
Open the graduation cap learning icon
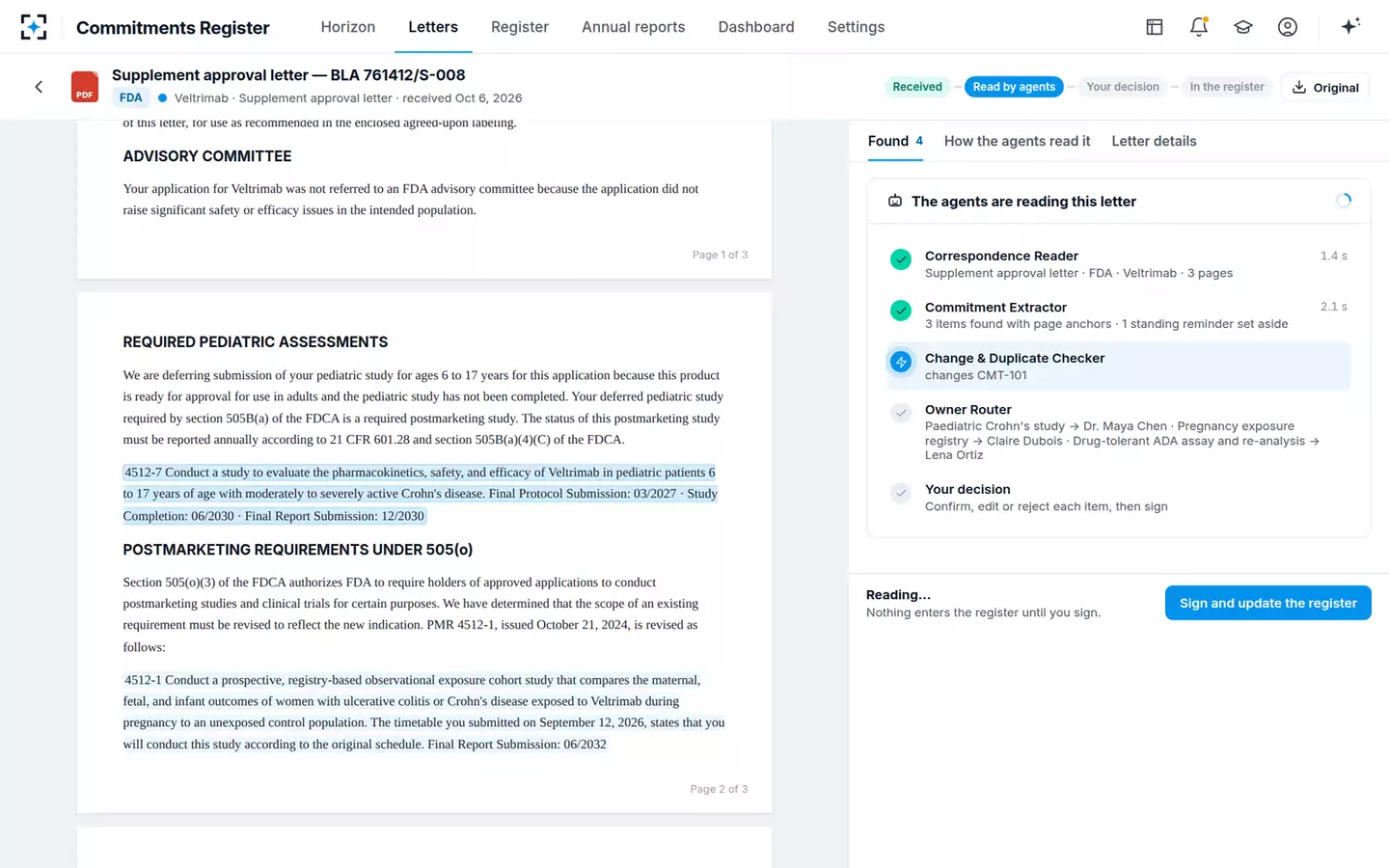[1242, 27]
